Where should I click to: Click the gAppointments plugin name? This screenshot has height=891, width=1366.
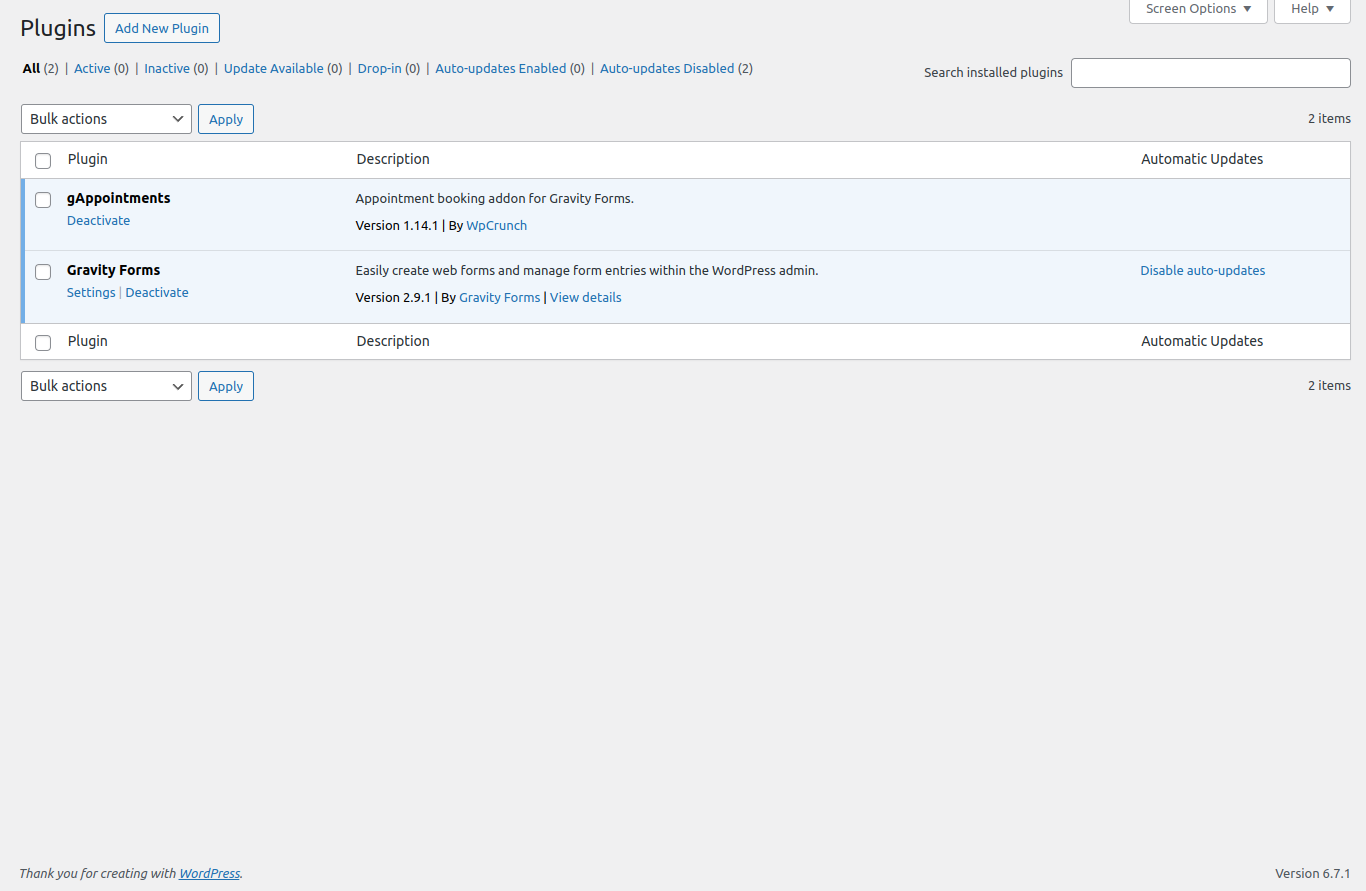pos(119,198)
